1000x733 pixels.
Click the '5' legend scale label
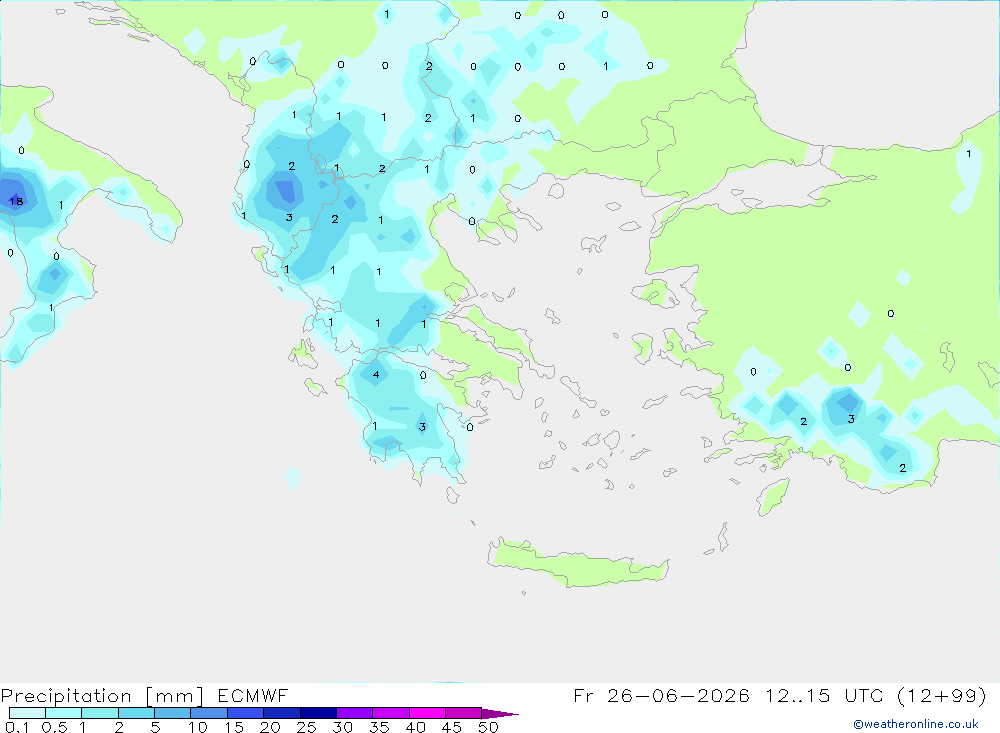155,727
